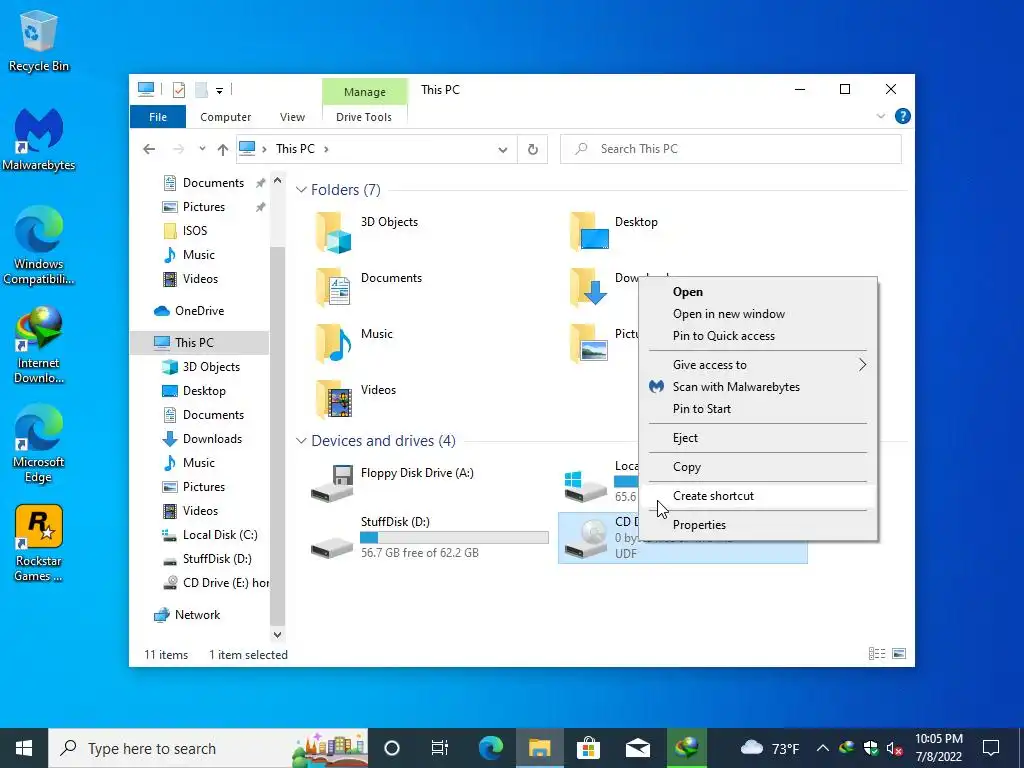Viewport: 1024px width, 768px height.
Task: Choose Properties in the context menu
Action: point(758,524)
